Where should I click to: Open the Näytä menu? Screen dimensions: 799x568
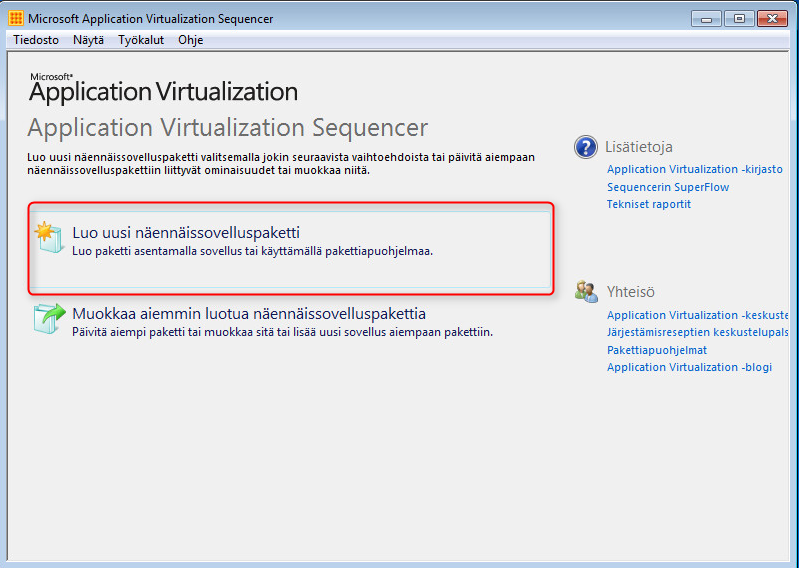[x=88, y=40]
